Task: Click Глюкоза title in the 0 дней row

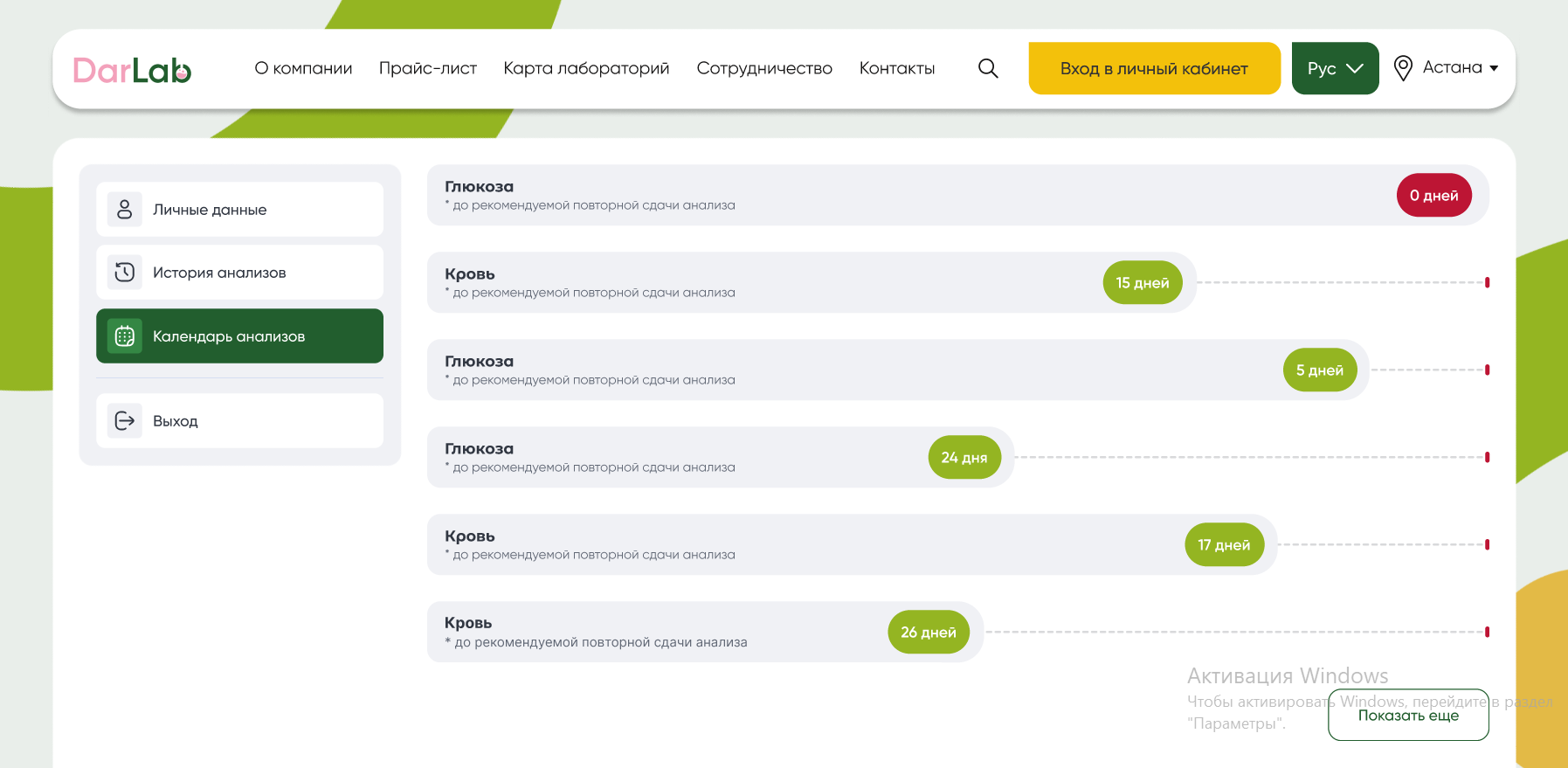Action: point(479,187)
